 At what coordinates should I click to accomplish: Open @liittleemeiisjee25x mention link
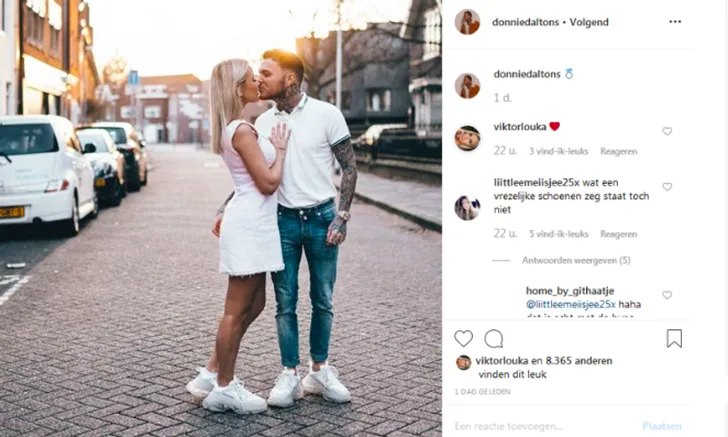(571, 305)
